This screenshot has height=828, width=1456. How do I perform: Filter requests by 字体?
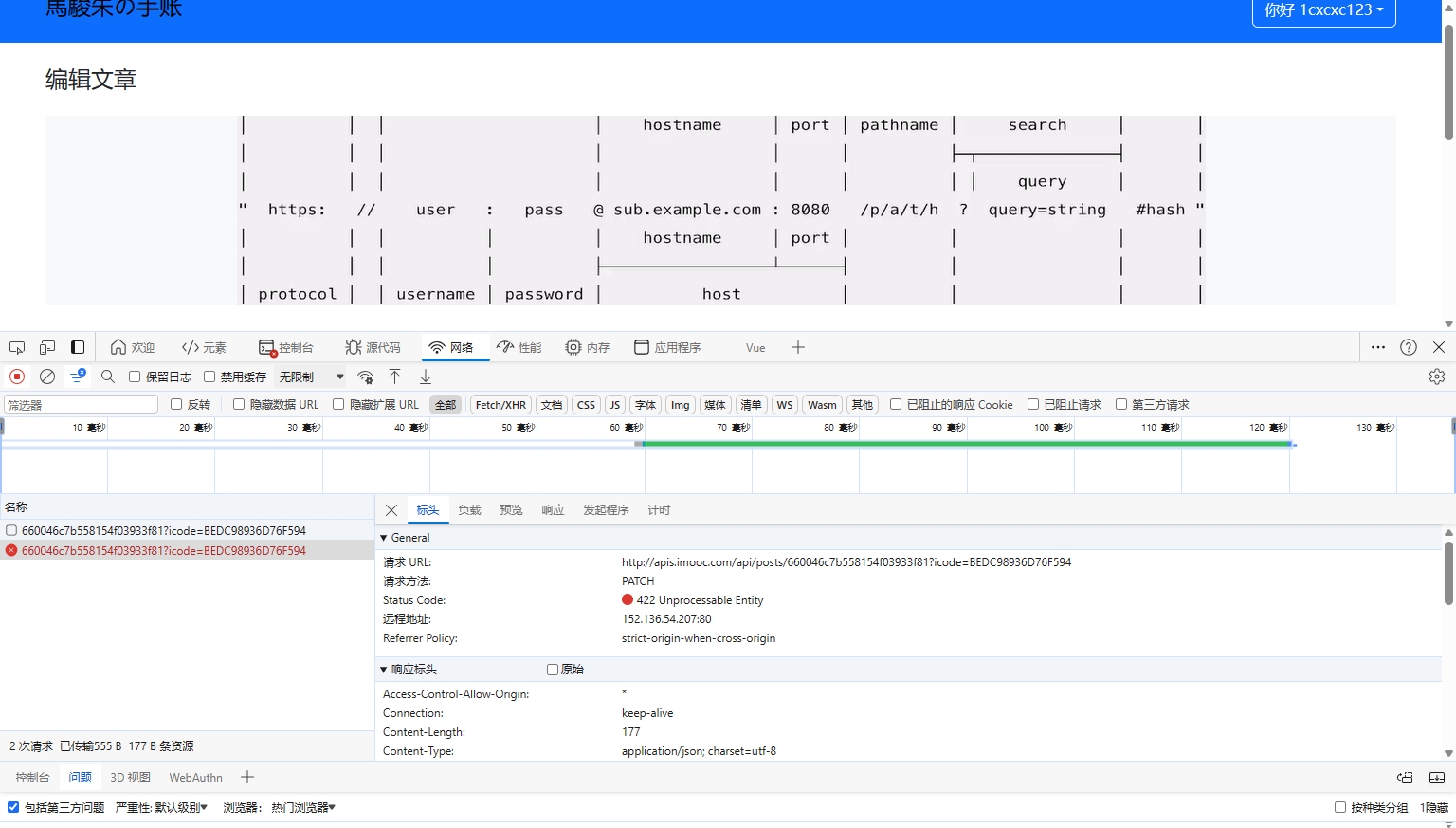pos(646,405)
